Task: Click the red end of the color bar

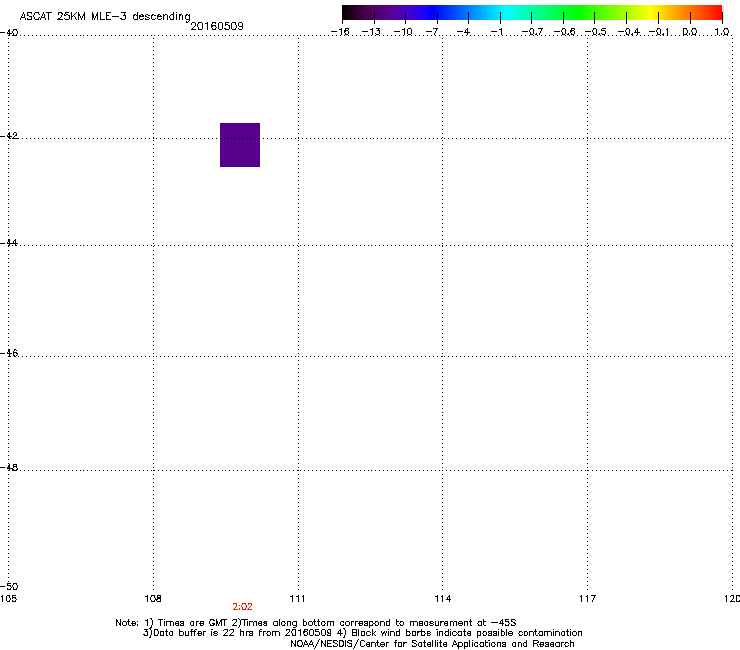Action: (715, 12)
